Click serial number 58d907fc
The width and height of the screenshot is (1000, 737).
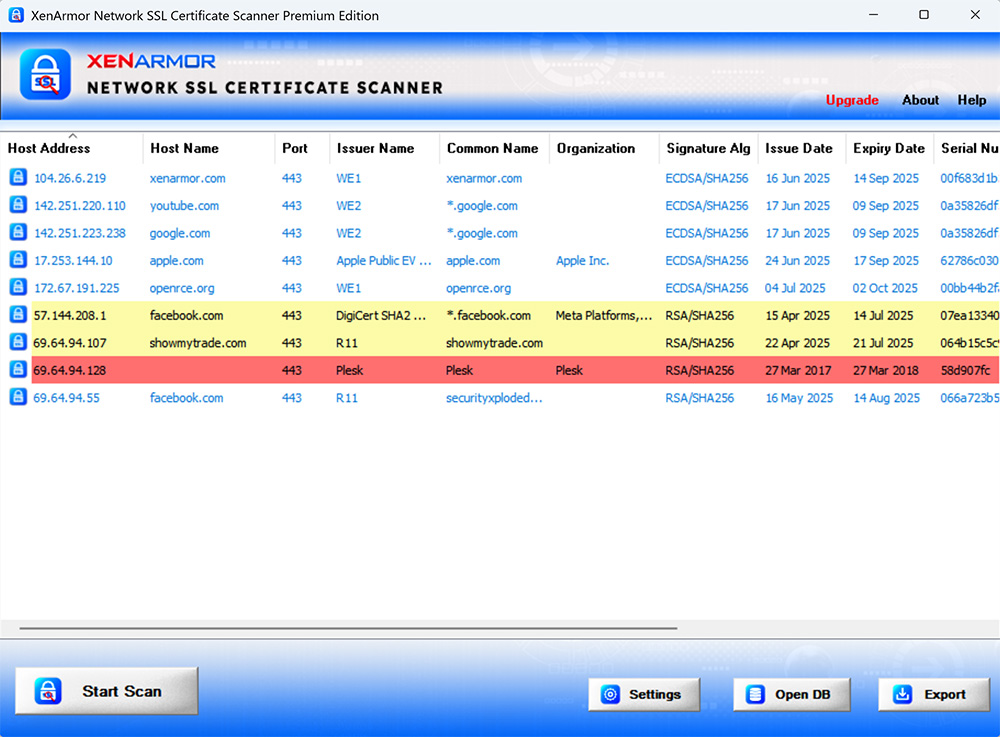pos(966,370)
